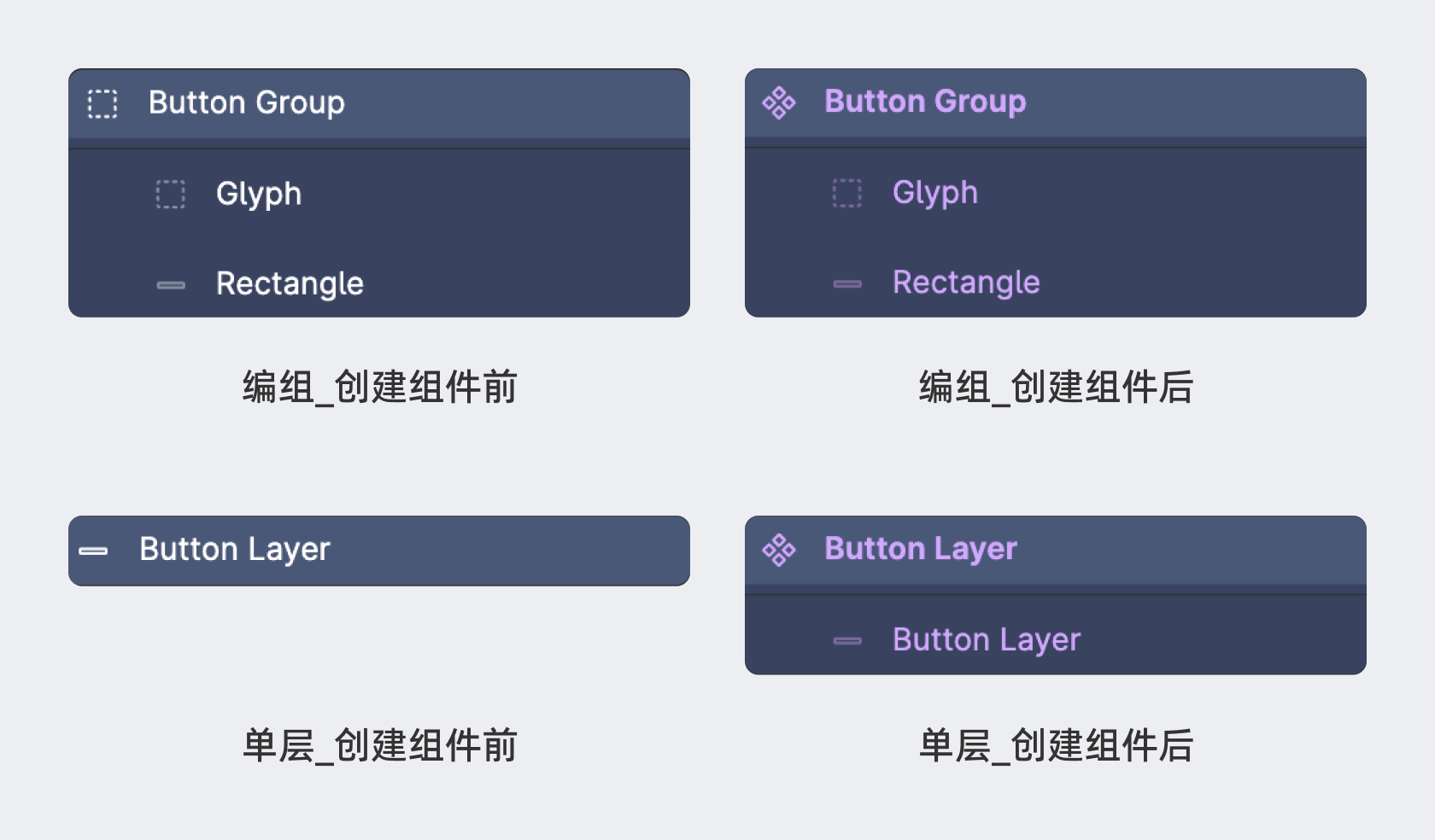Image resolution: width=1435 pixels, height=840 pixels.
Task: Select the purple Rectangle layer row
Action: pyautogui.click(x=966, y=283)
